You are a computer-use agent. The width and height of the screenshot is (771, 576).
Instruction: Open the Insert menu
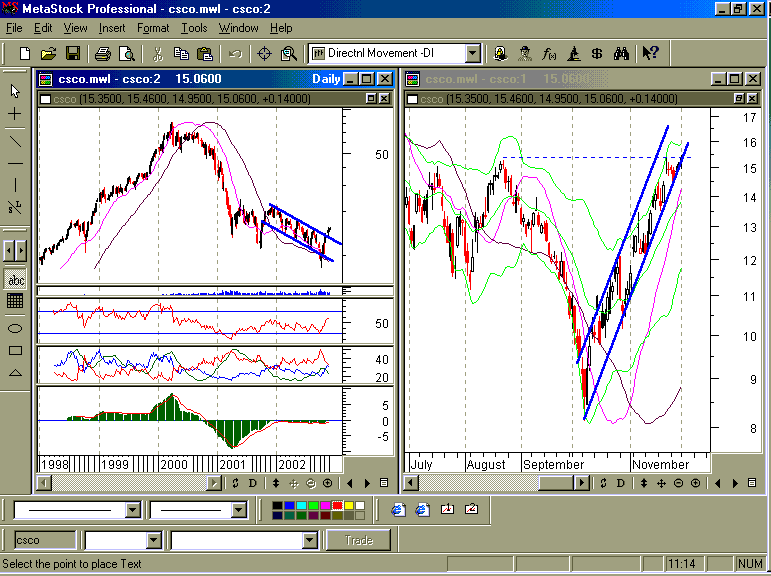click(x=112, y=28)
